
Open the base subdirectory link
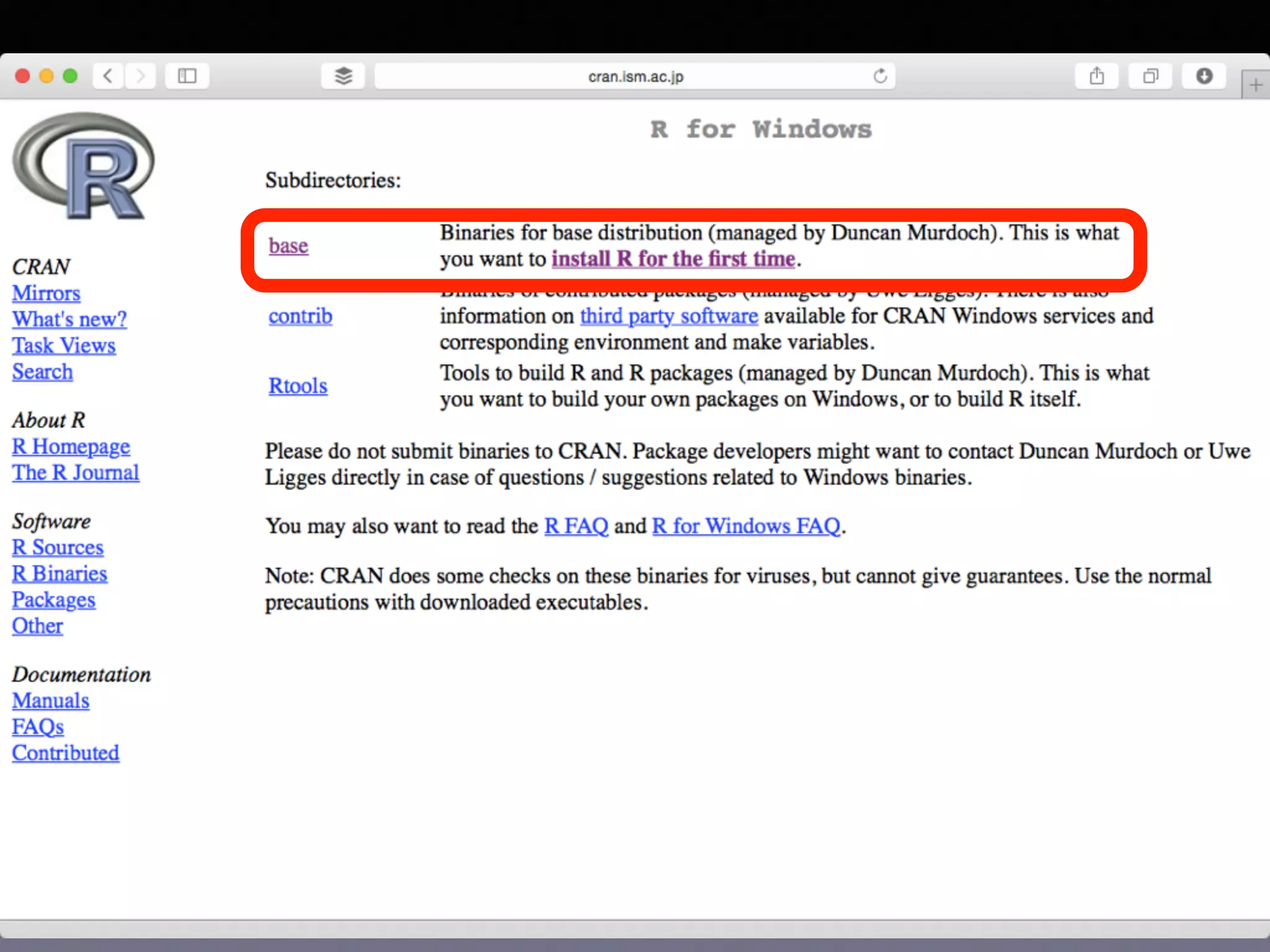tap(288, 246)
